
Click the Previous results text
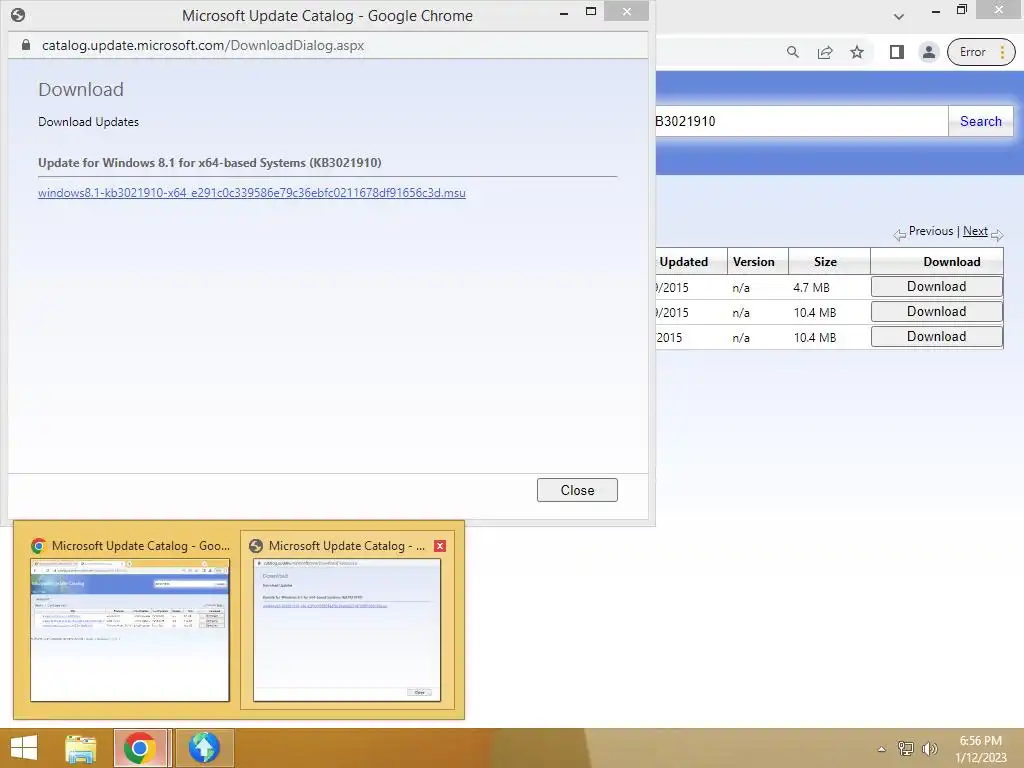[931, 231]
